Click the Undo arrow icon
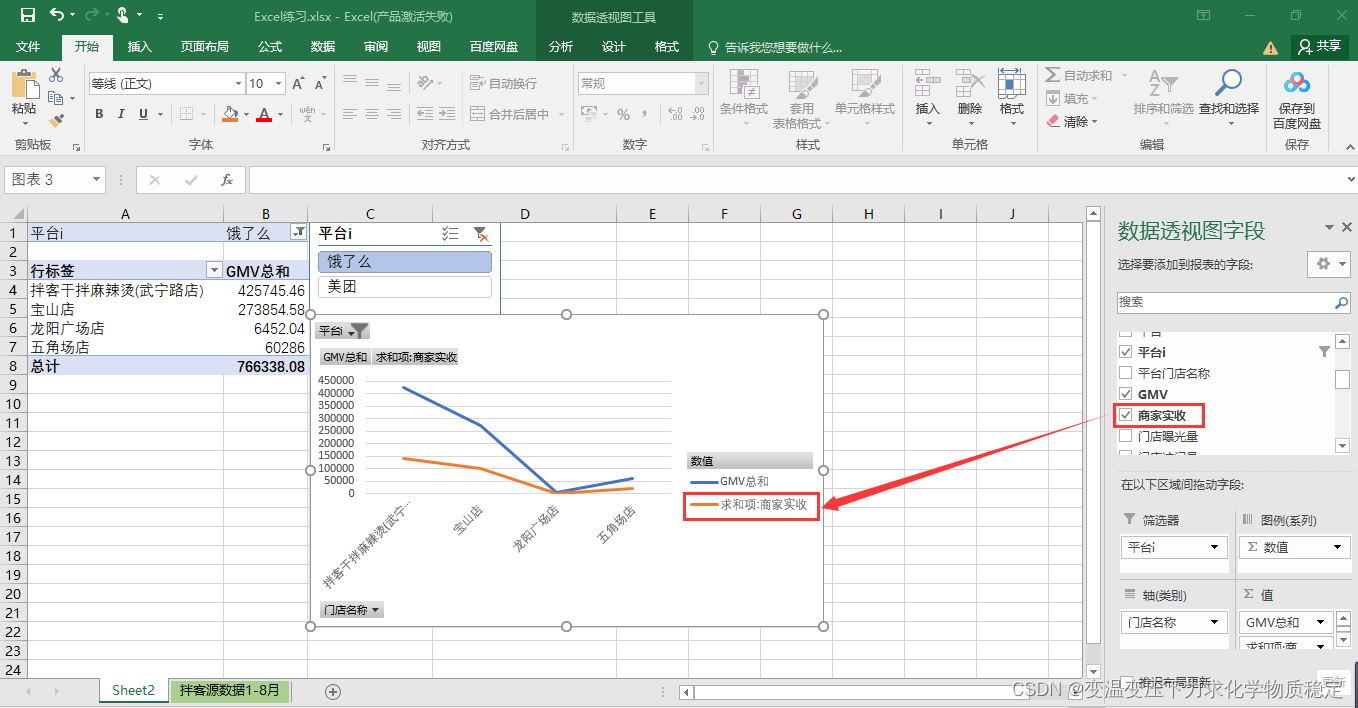Image resolution: width=1358 pixels, height=708 pixels. [x=56, y=15]
